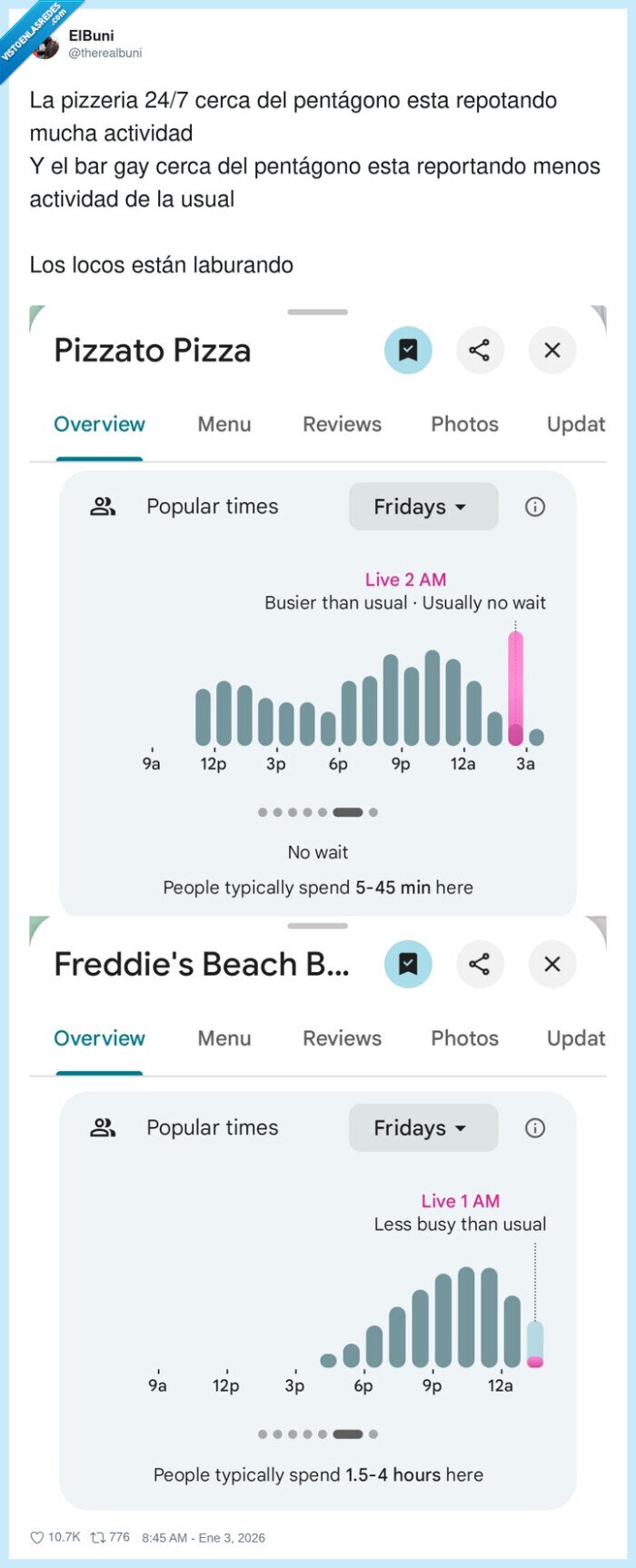Close the Freddie's Beach Bar panel
This screenshot has width=636, height=1568.
point(552,964)
